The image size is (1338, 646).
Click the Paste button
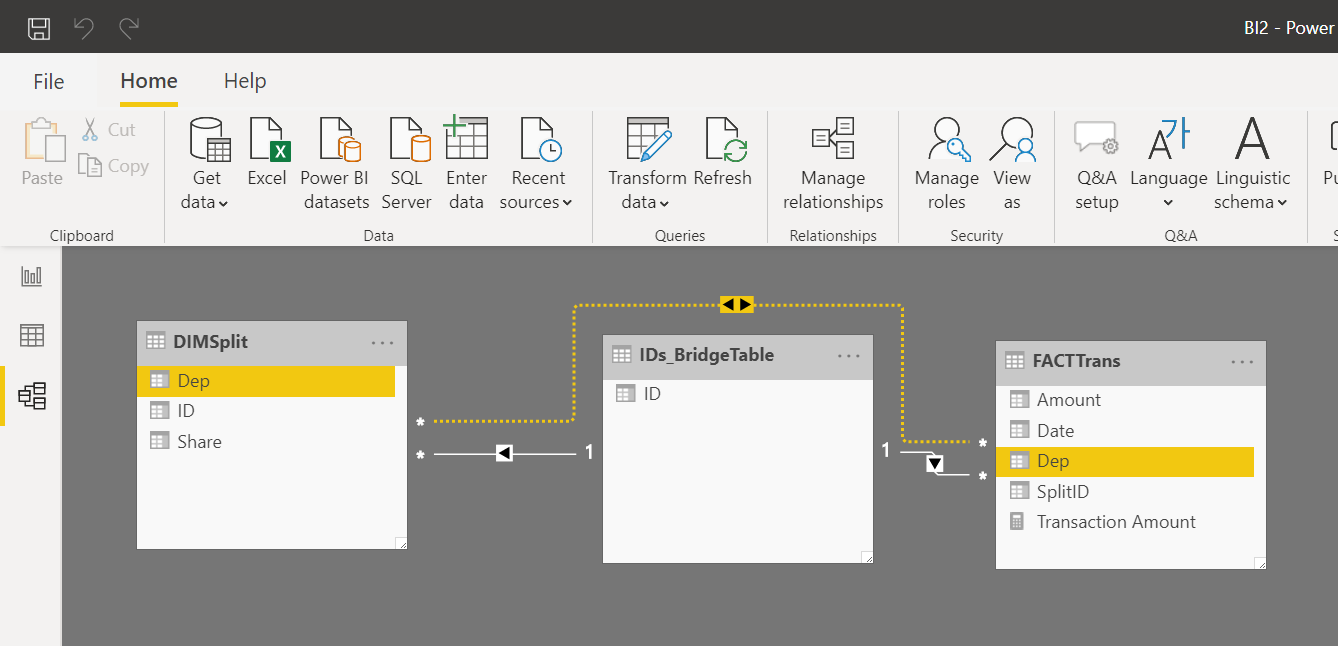(x=42, y=152)
